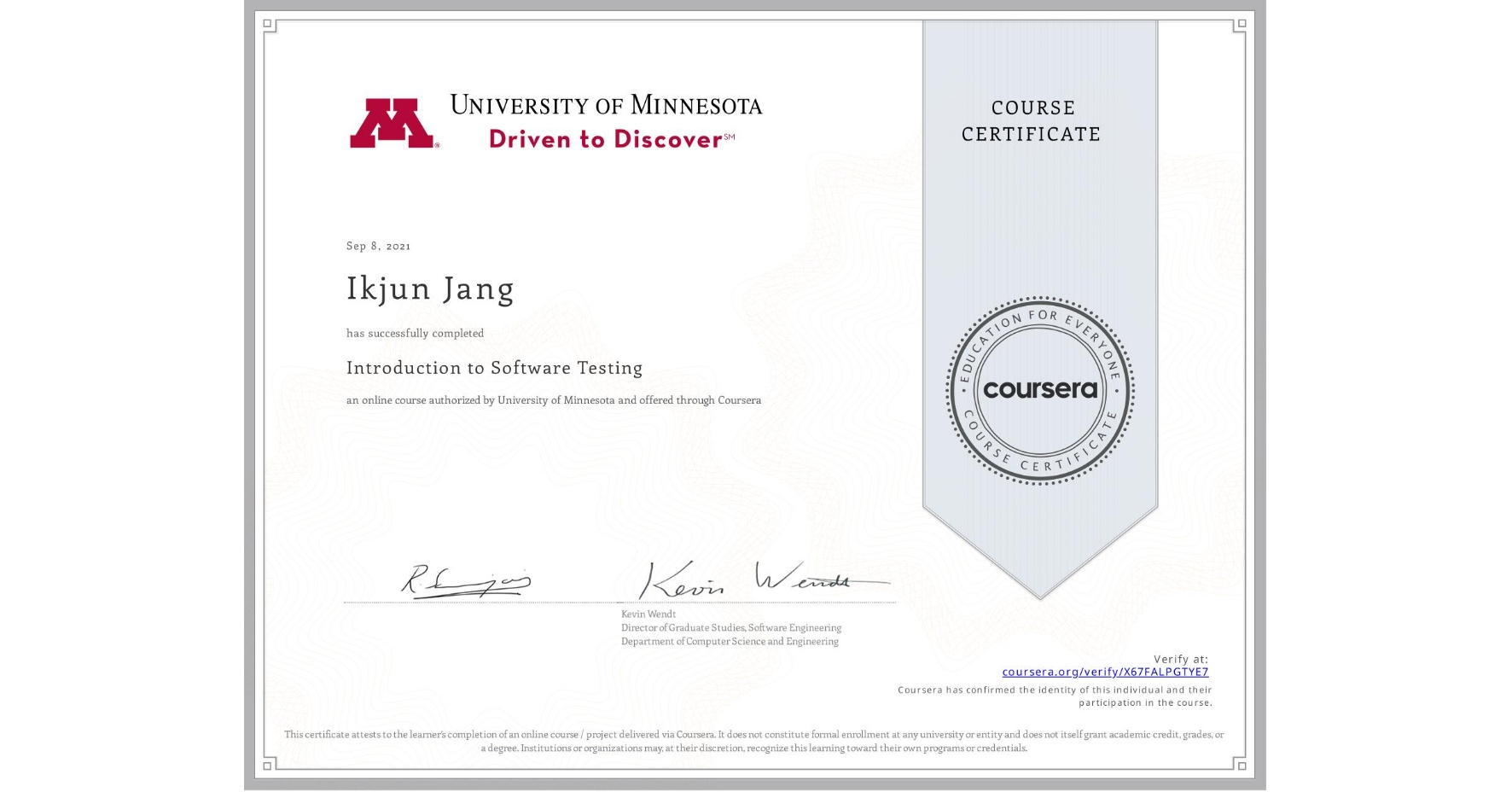This screenshot has height=792, width=1512.
Task: Select Kevin Wendt's signature
Action: pos(762,579)
